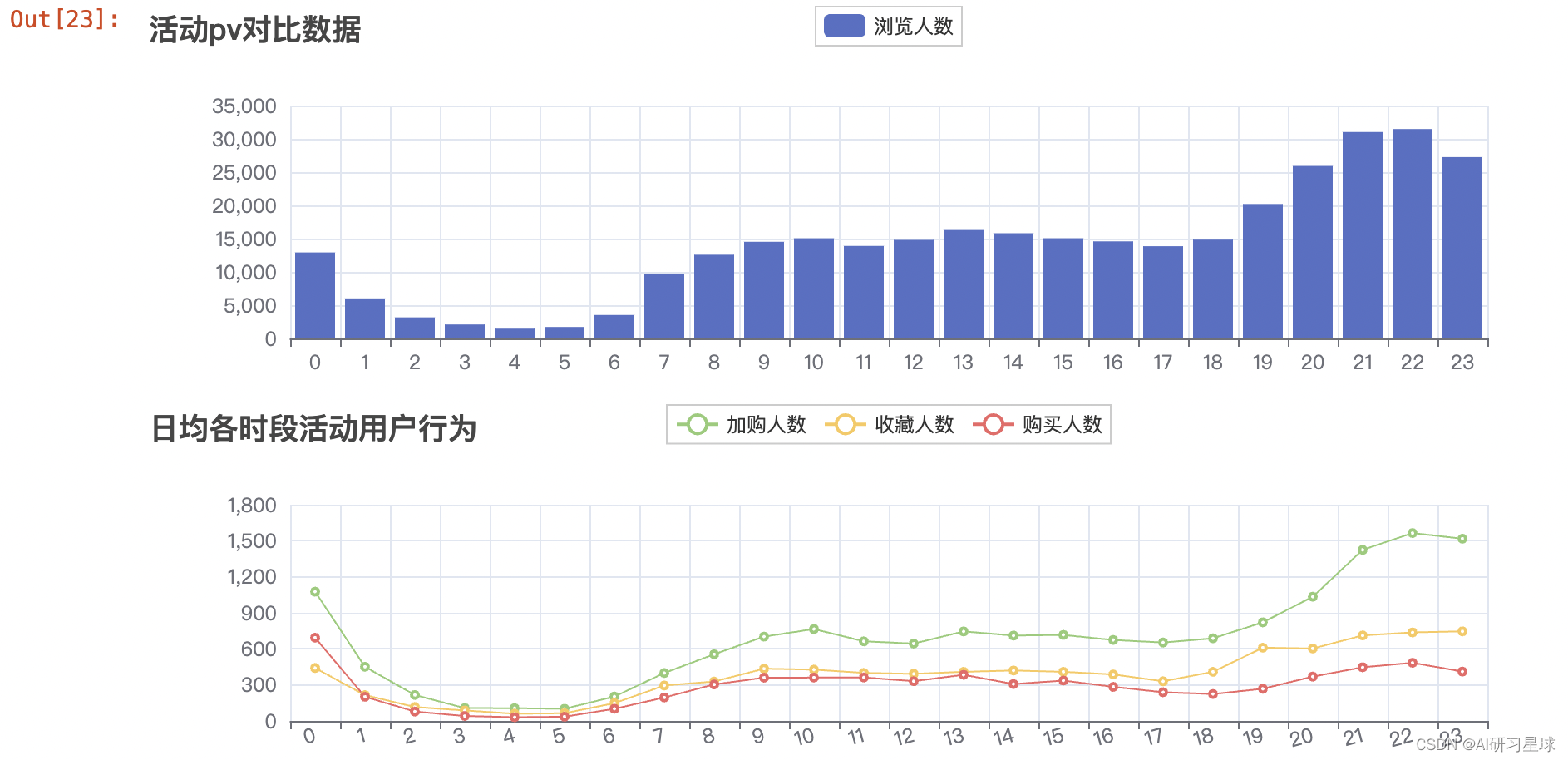The width and height of the screenshot is (1568, 760).
Task: Click yellow 收藏 data point at hour 0
Action: click(x=315, y=668)
